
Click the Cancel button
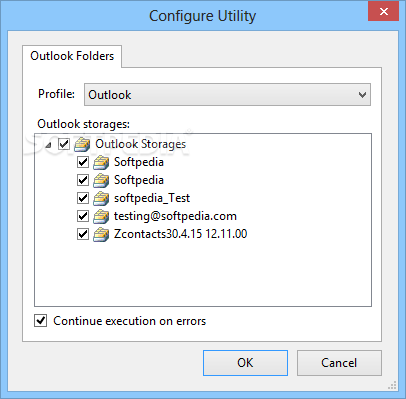(339, 363)
